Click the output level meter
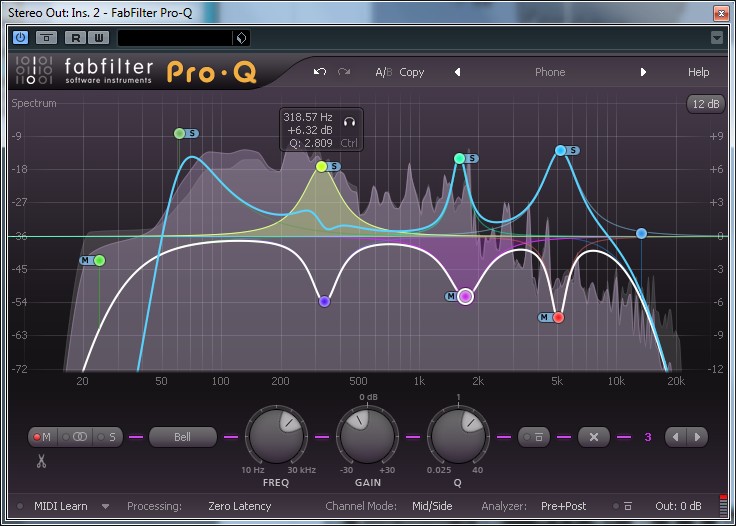 point(723,505)
